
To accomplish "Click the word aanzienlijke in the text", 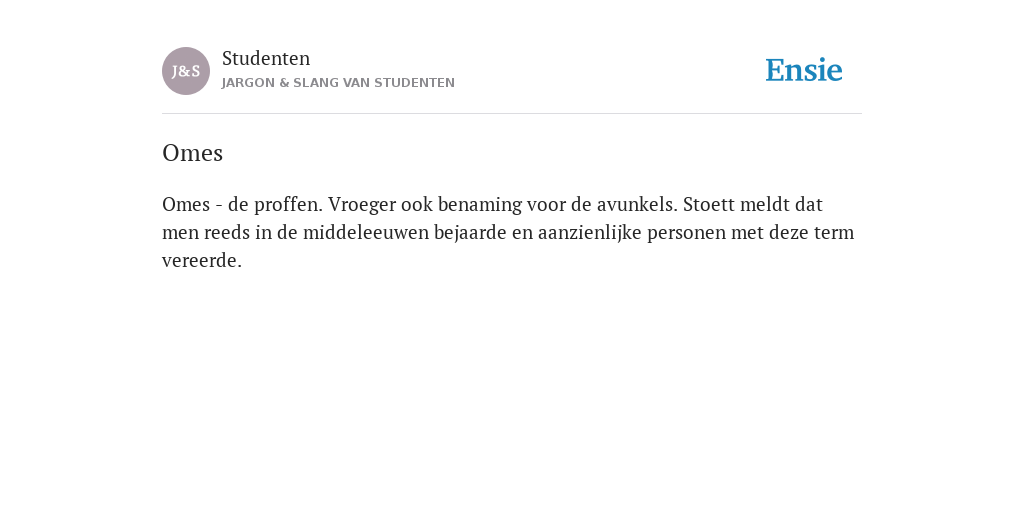I will pos(590,233).
